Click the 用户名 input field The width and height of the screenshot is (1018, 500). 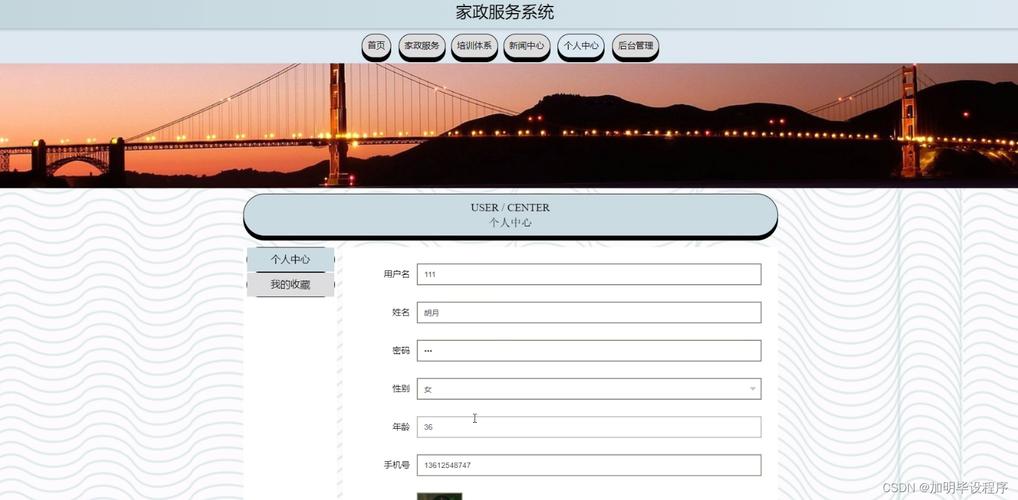click(588, 274)
